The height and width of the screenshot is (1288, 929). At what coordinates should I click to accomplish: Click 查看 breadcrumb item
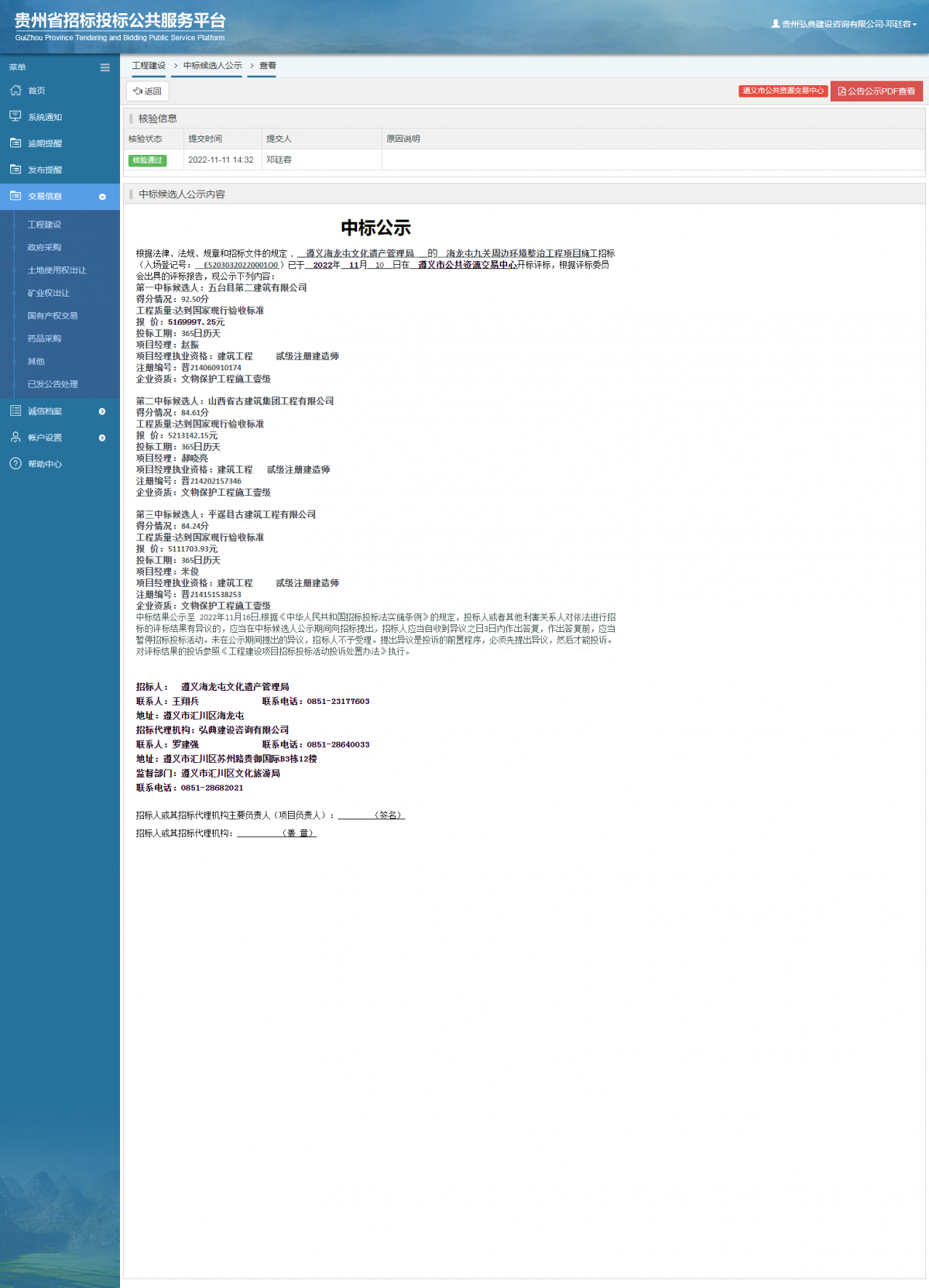click(268, 66)
